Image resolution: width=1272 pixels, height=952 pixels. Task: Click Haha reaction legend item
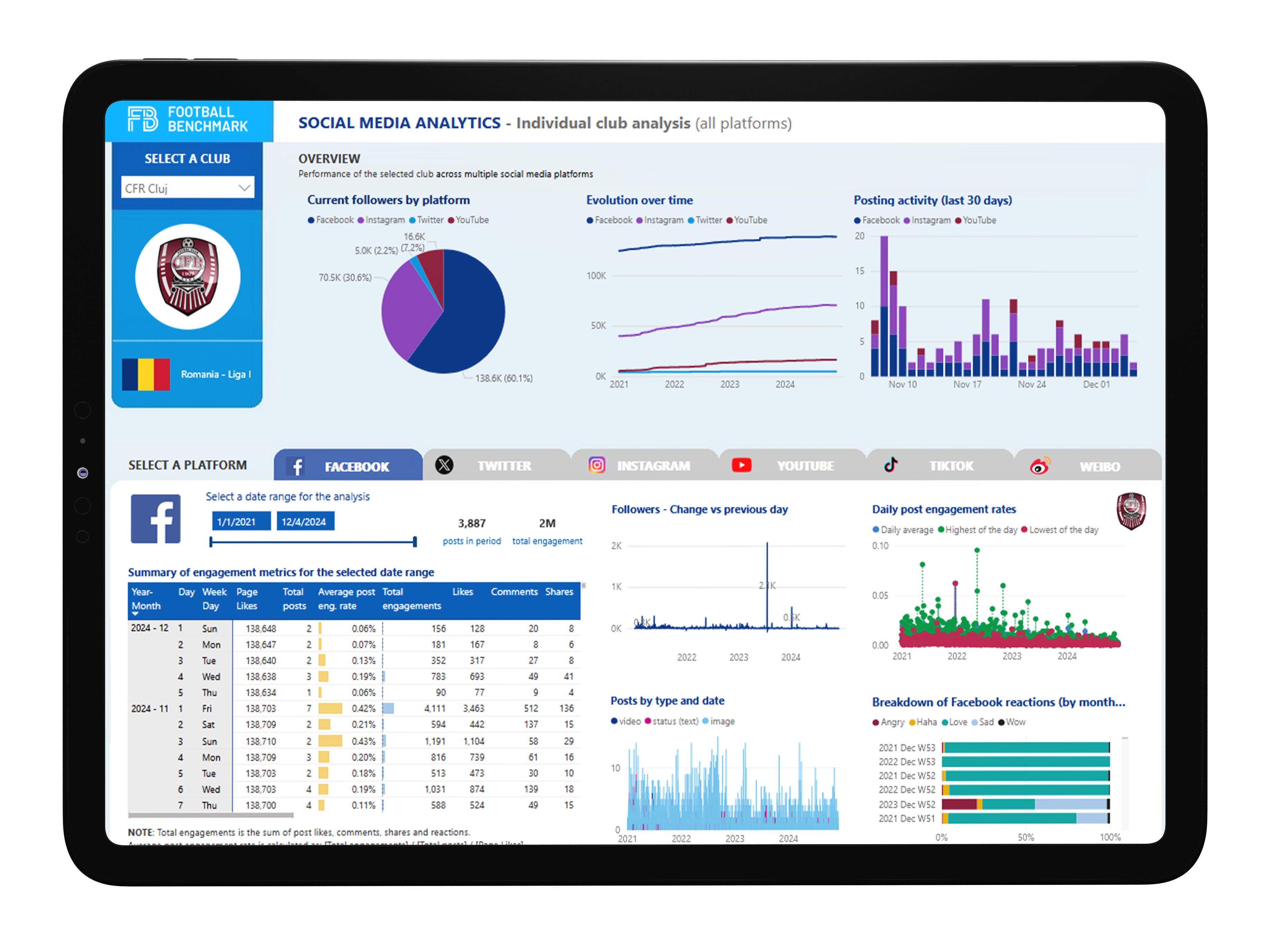click(x=922, y=722)
